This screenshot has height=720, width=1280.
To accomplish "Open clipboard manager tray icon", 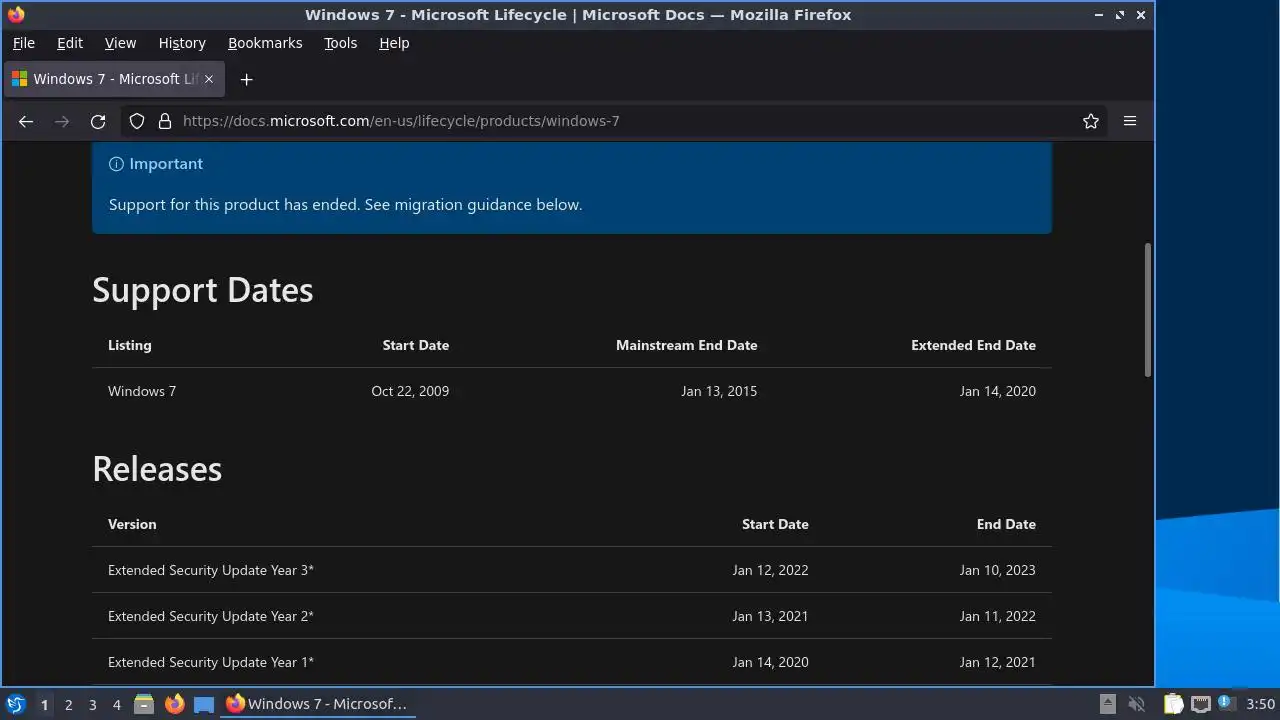I will (1173, 704).
